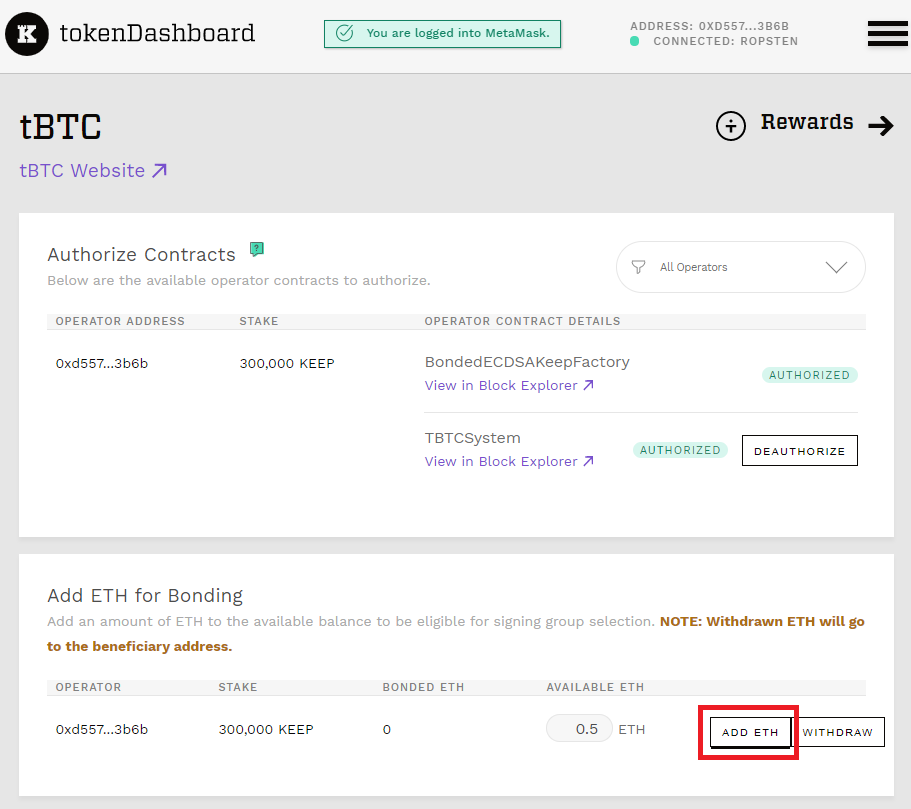
Task: Expand the operators filter chevron
Action: tap(836, 267)
